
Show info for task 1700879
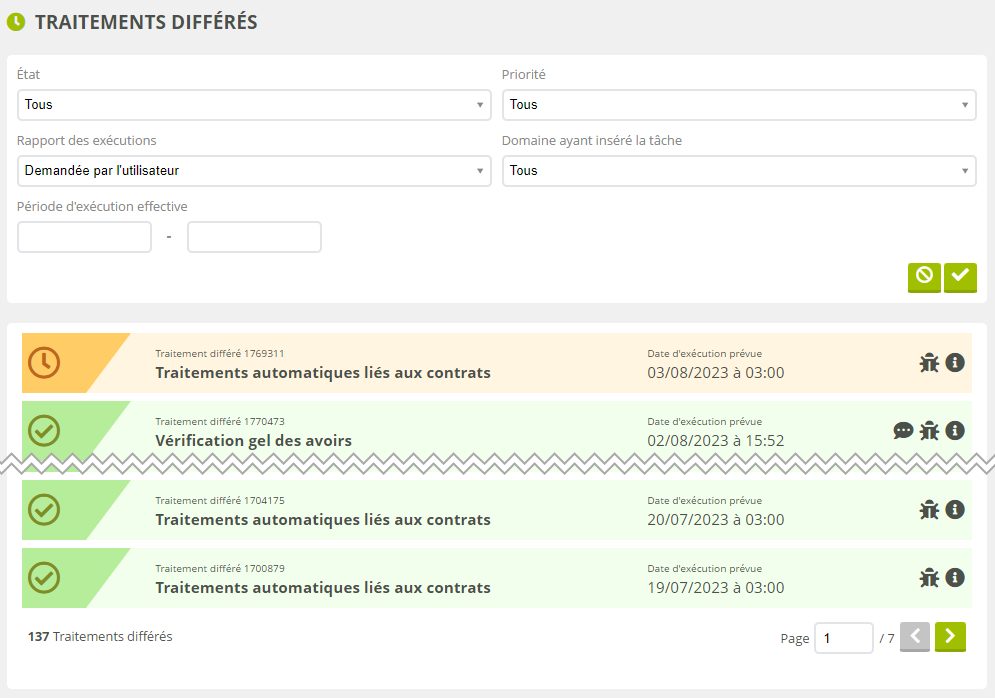click(955, 578)
